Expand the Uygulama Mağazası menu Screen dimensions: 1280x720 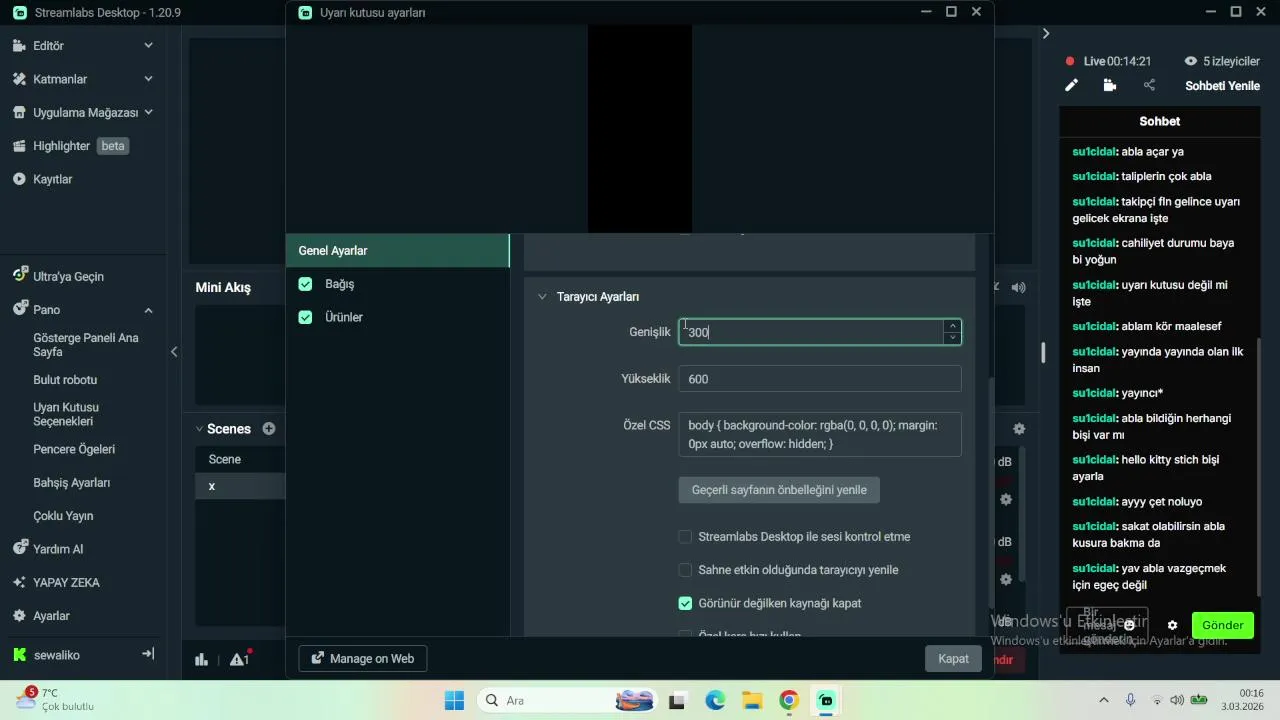click(x=148, y=112)
